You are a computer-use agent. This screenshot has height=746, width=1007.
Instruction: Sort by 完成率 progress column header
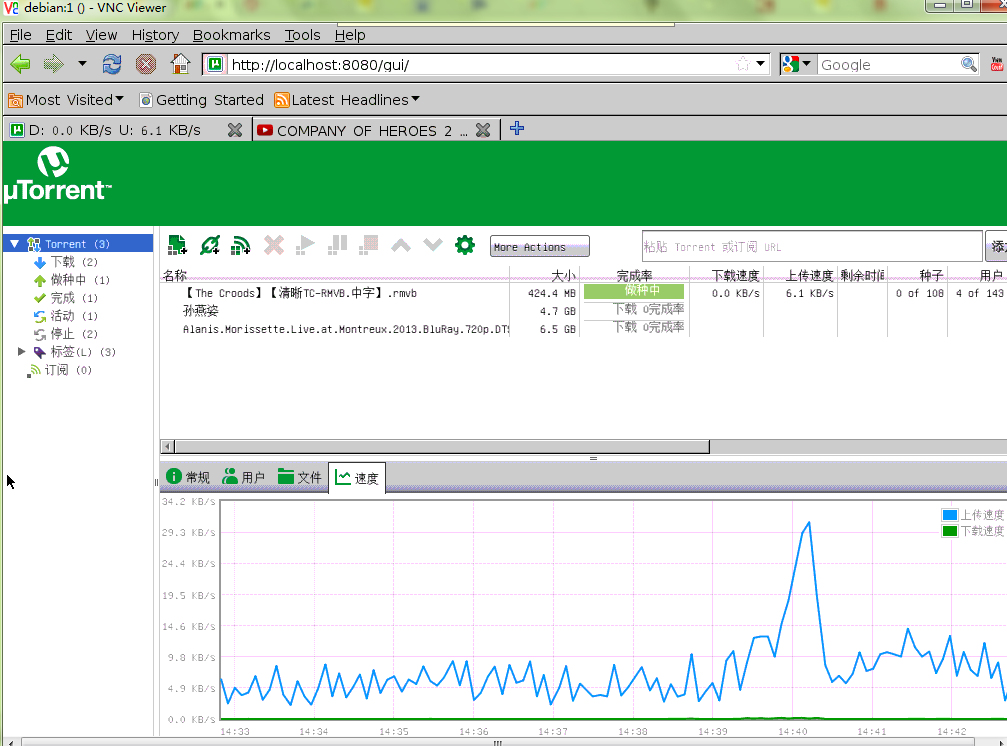click(x=635, y=275)
